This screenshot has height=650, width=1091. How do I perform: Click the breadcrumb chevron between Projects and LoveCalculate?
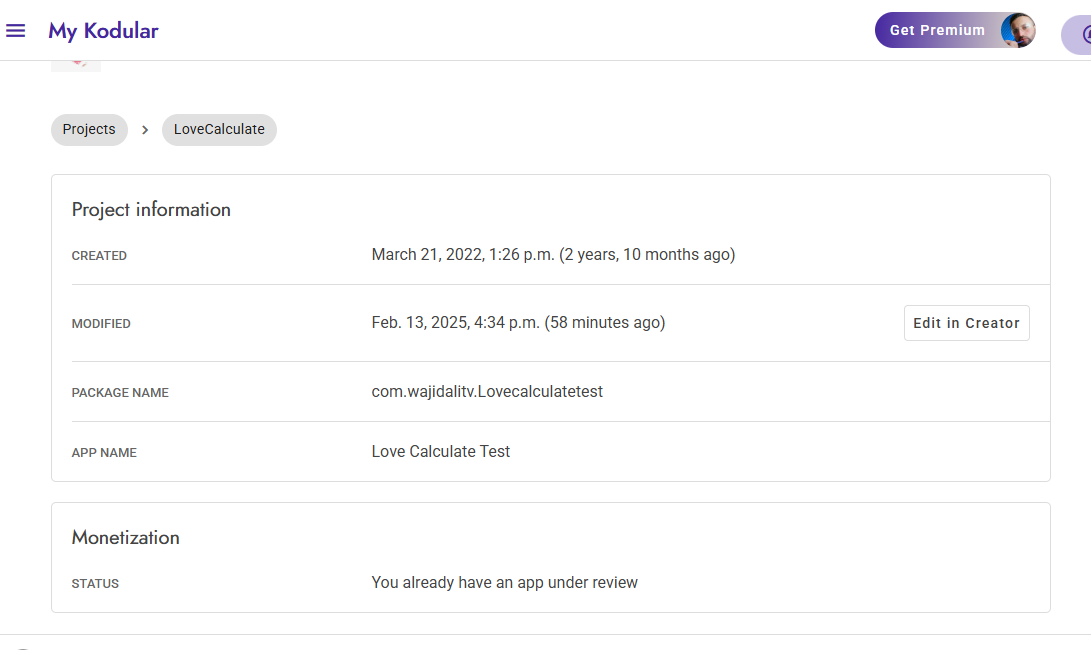[145, 130]
